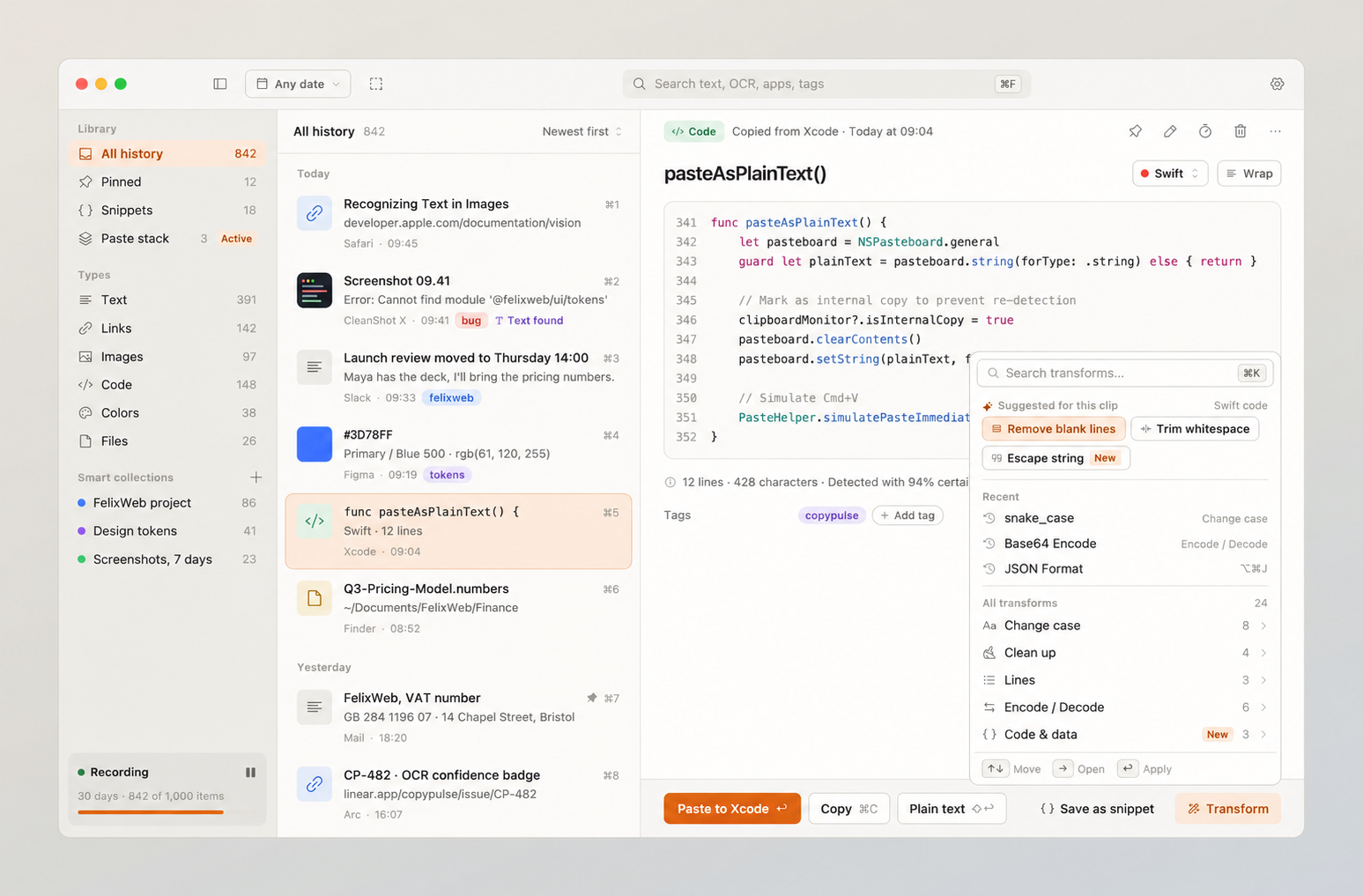
Task: Toggle Wrap for the code view
Action: click(x=1249, y=174)
